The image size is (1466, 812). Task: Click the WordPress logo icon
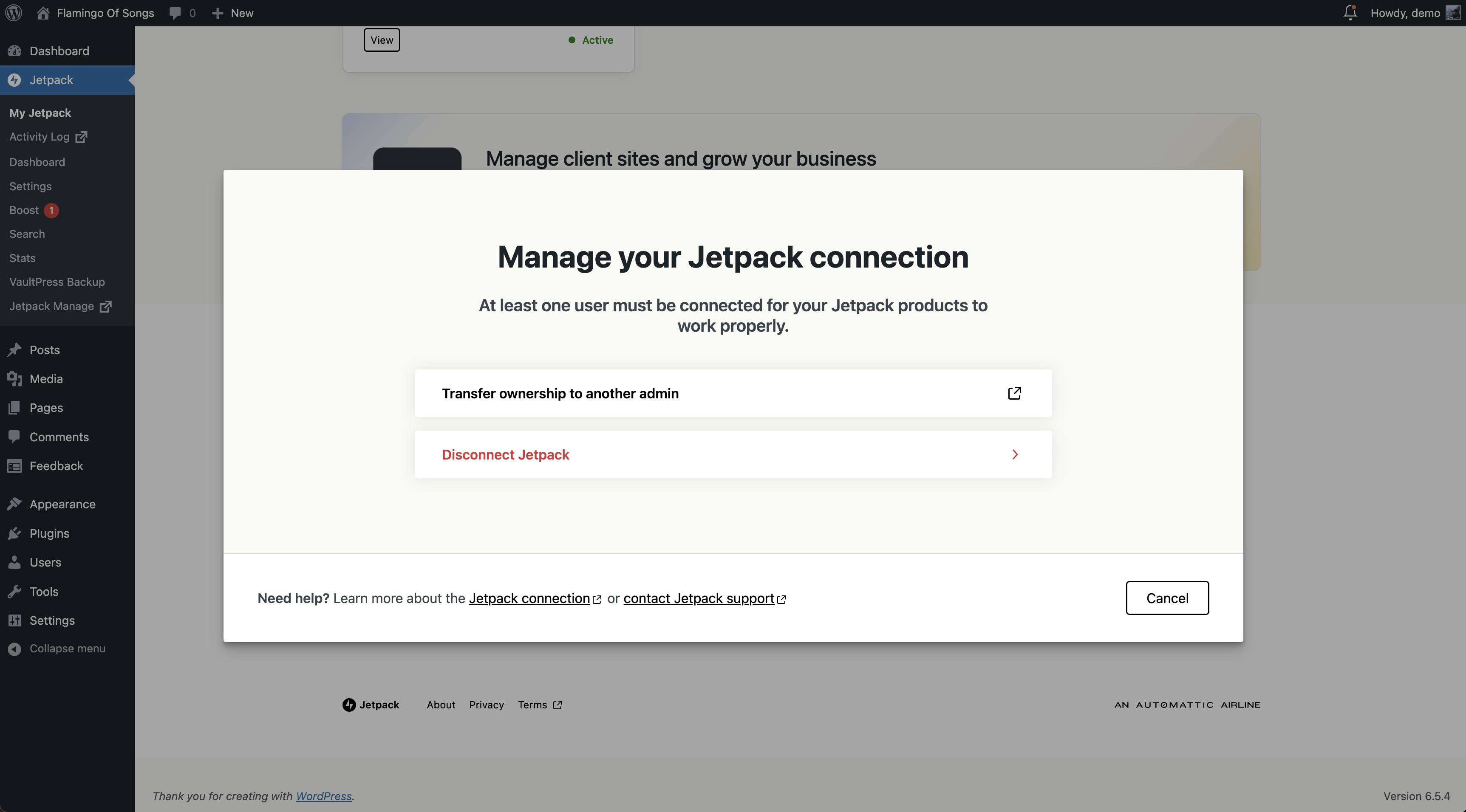point(14,12)
